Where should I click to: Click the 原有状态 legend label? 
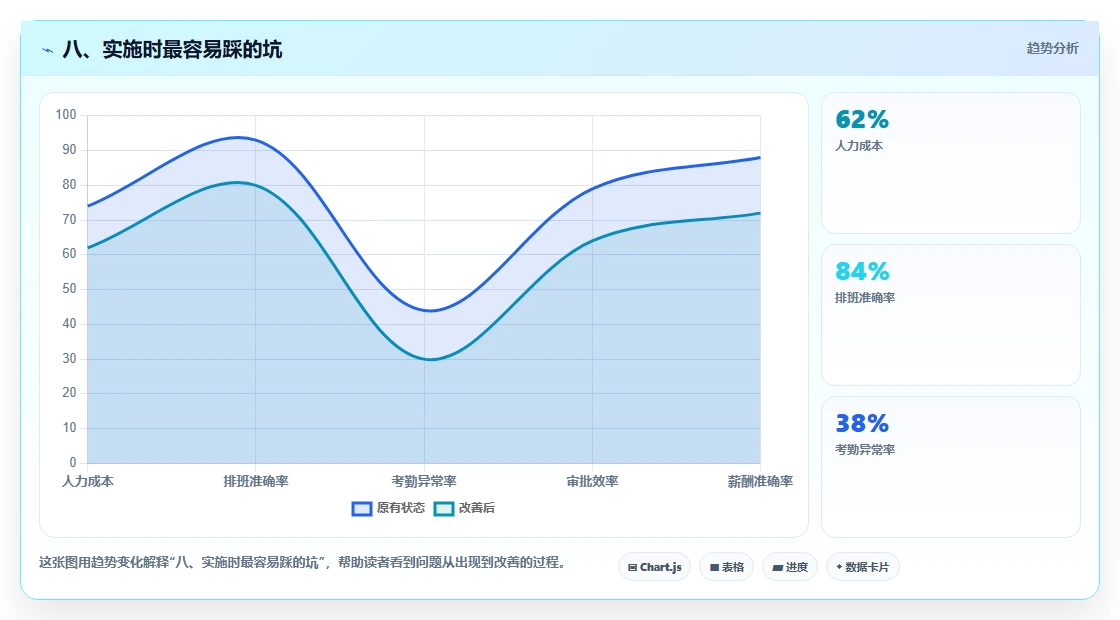coord(401,508)
